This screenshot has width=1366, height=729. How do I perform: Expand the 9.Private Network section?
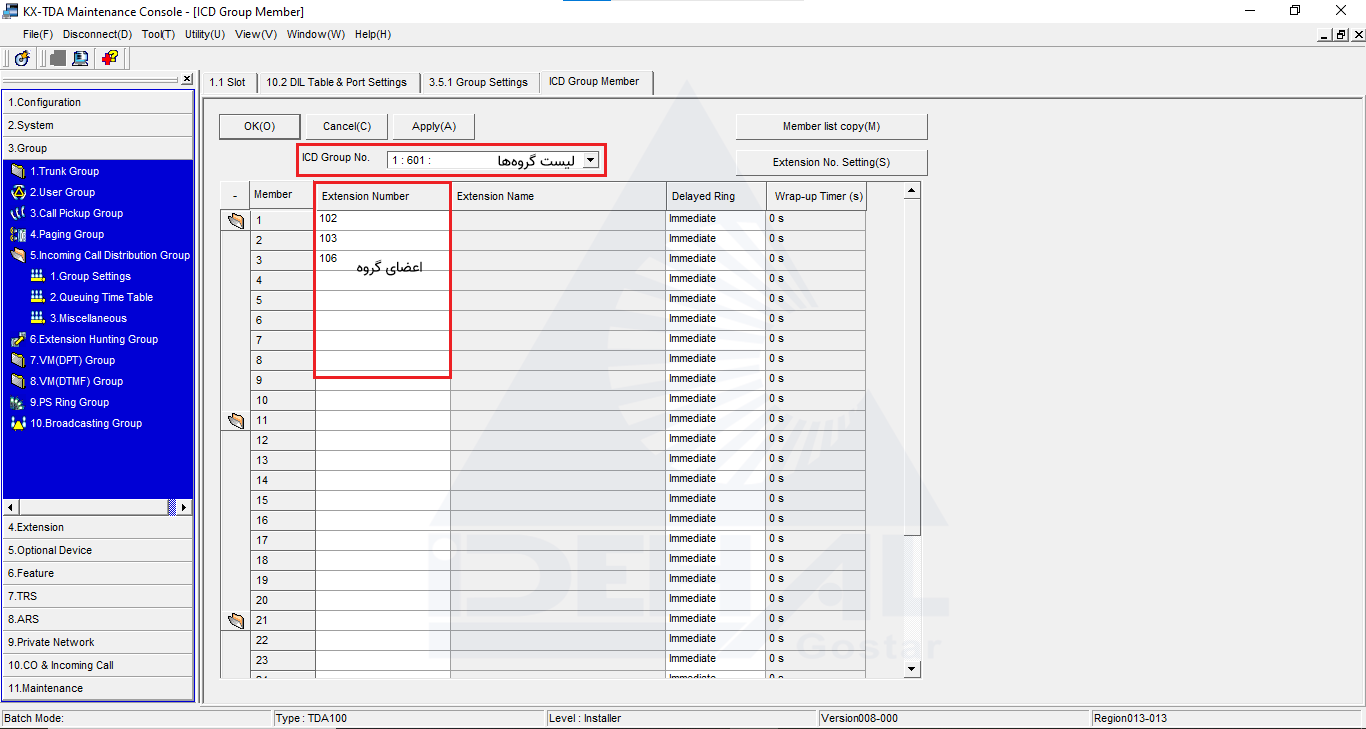(98, 642)
